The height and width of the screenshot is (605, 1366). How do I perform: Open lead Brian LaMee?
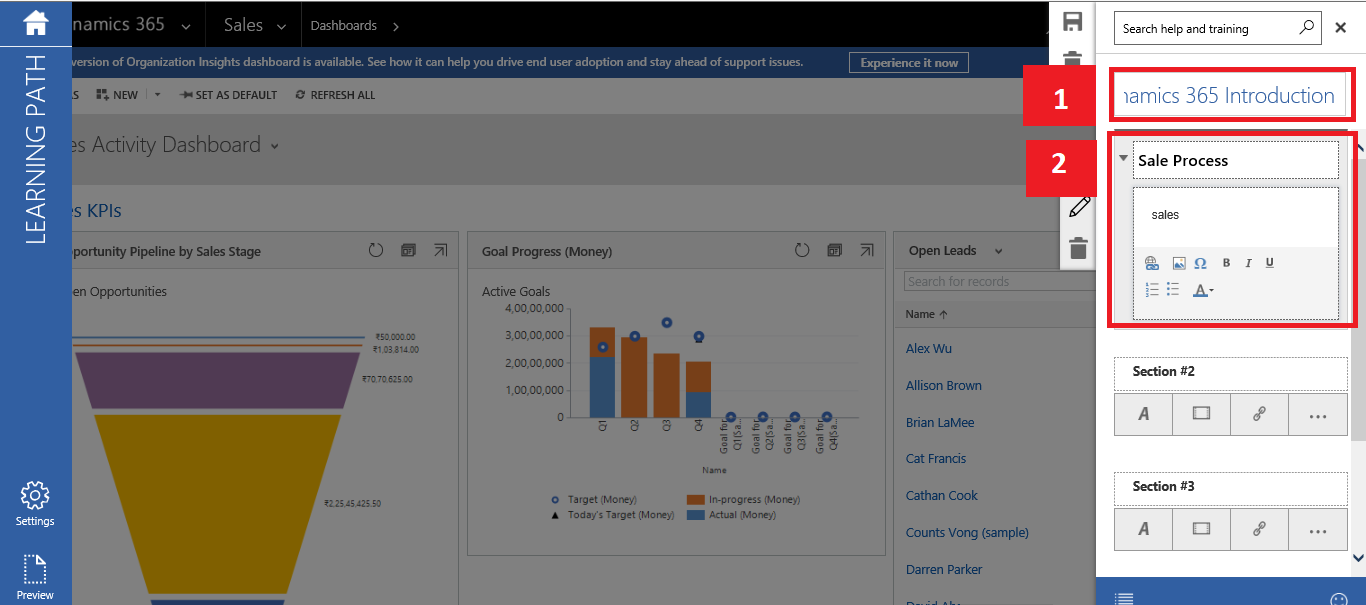tap(940, 423)
